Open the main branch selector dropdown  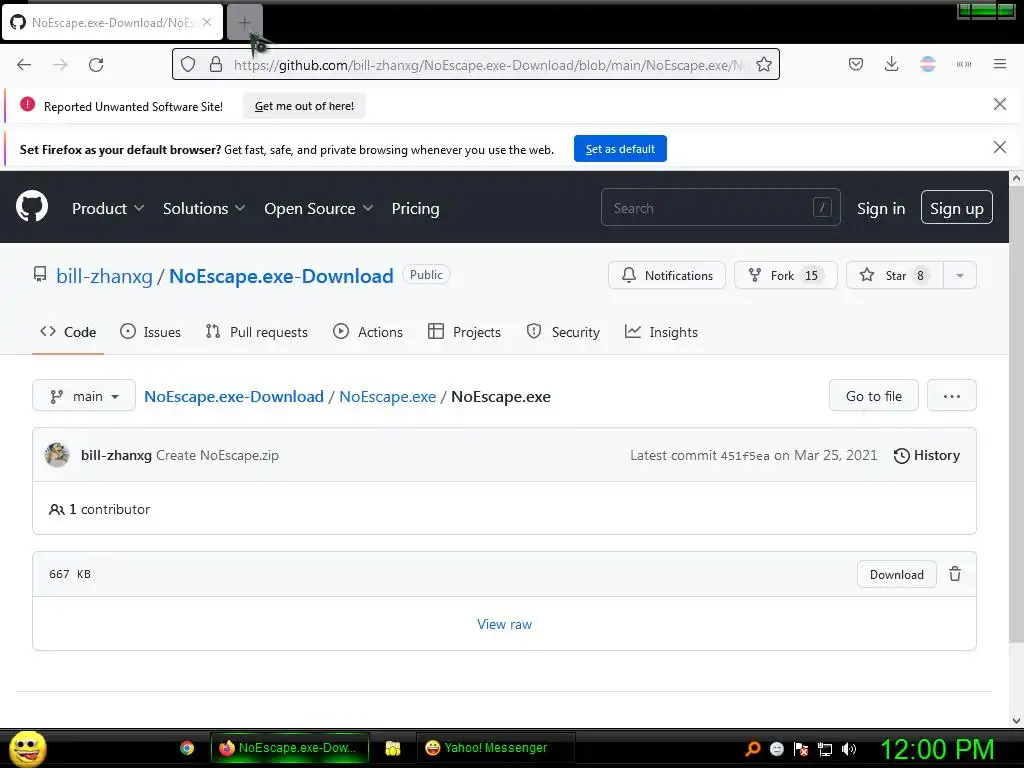[84, 396]
